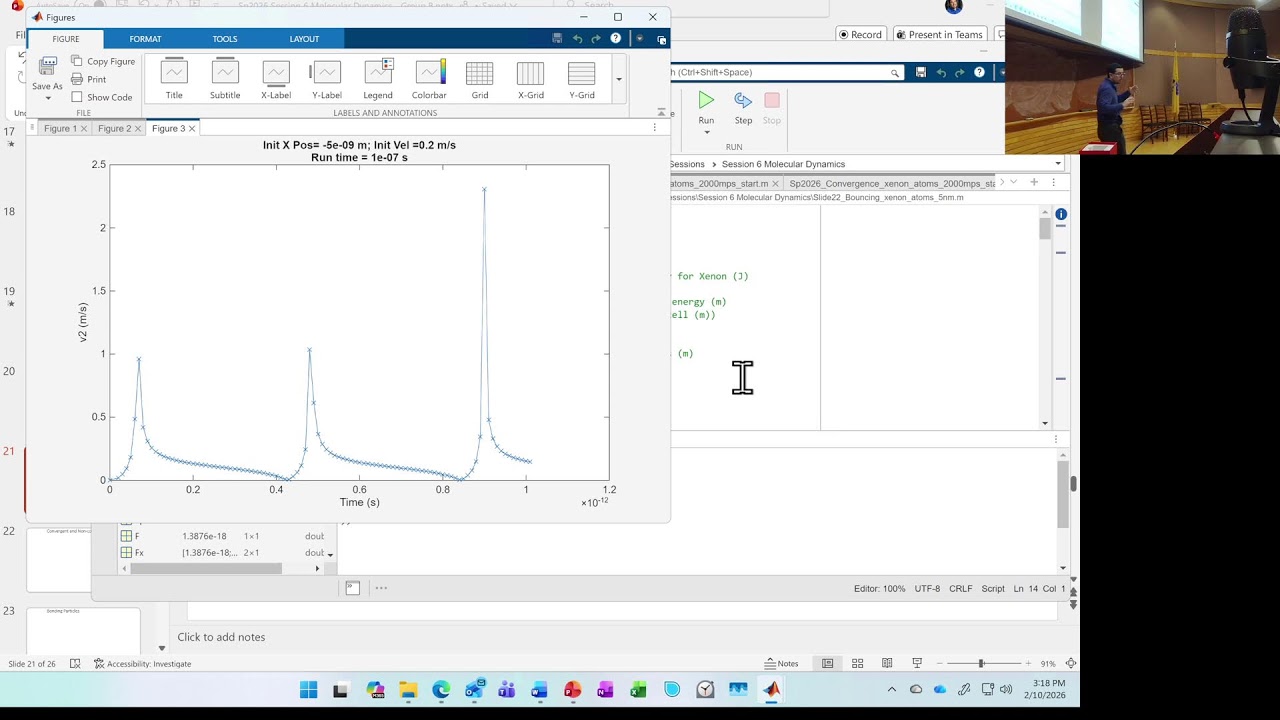Open PowerPoint from the taskbar
1280x720 pixels.
pyautogui.click(x=573, y=690)
